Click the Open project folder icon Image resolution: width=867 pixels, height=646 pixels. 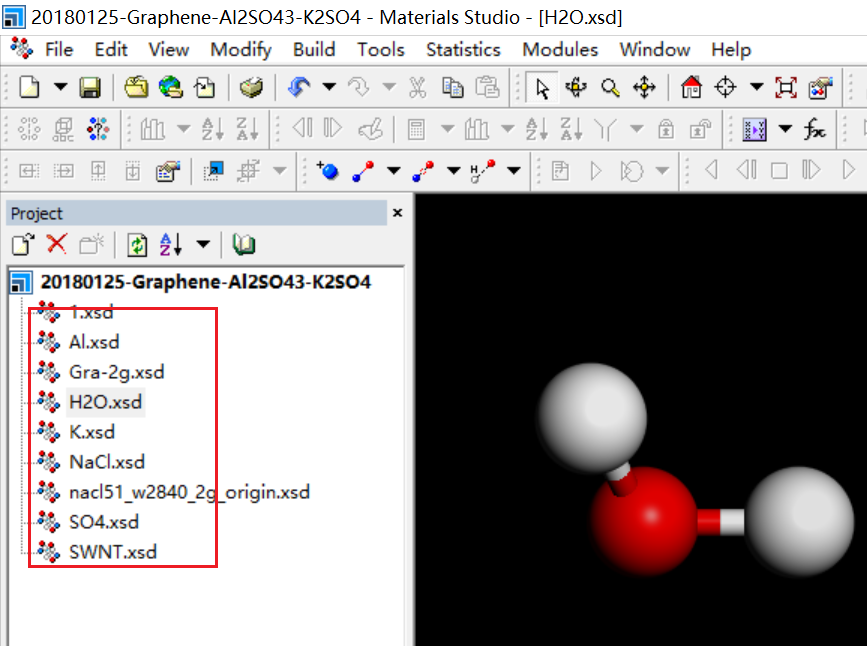click(136, 87)
